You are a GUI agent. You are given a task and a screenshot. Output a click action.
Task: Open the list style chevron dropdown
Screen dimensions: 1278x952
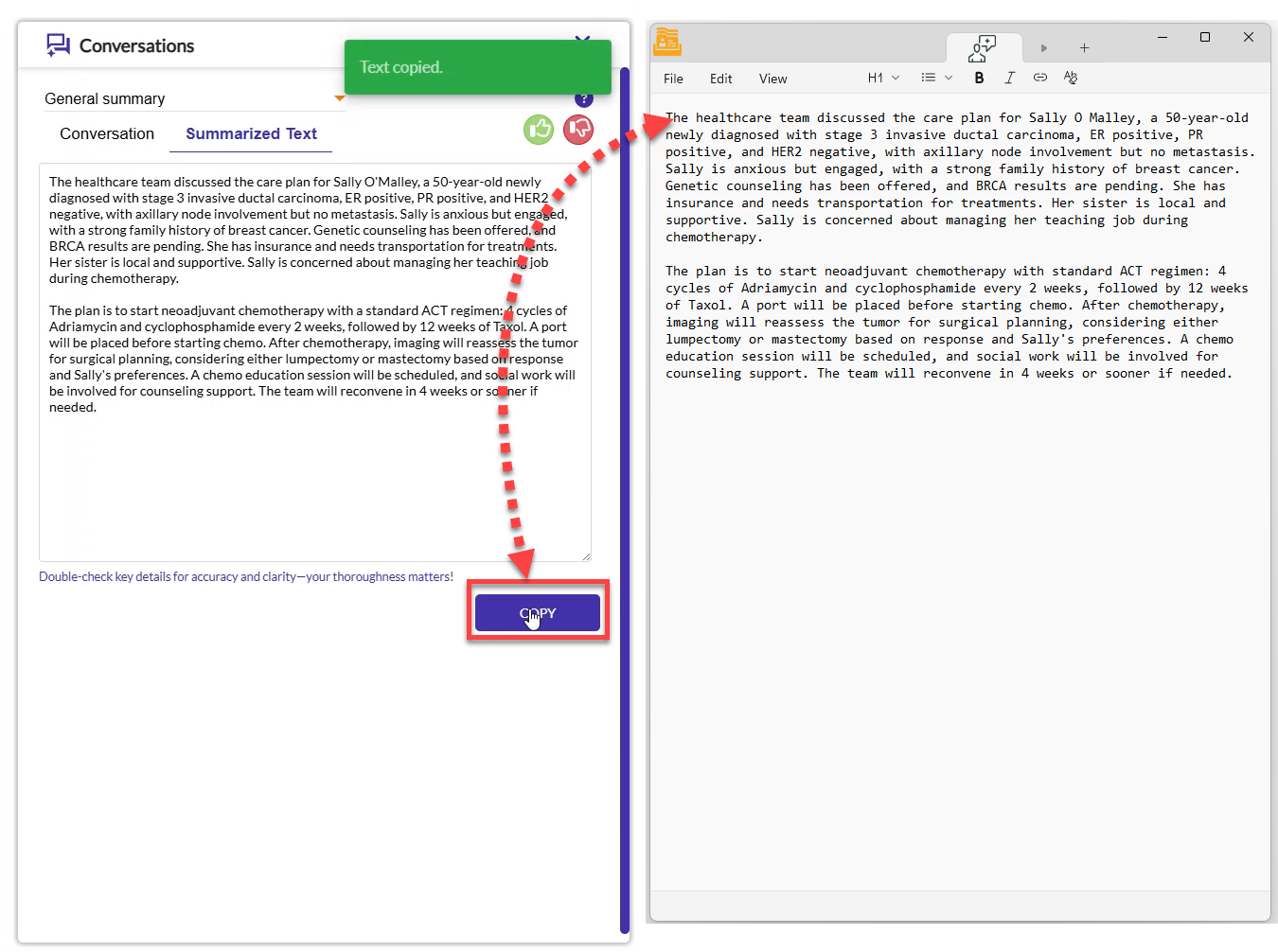(949, 78)
